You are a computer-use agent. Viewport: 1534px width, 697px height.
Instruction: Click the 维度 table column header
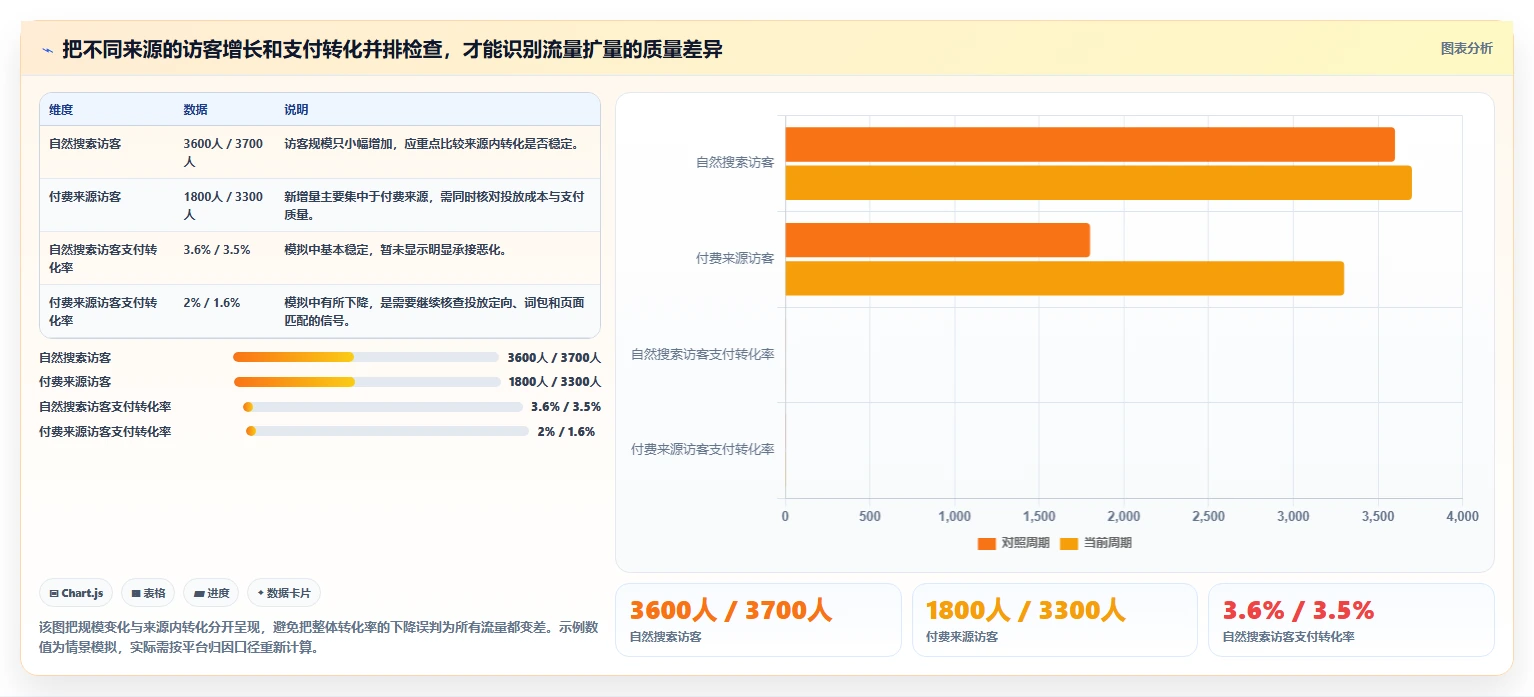[61, 110]
